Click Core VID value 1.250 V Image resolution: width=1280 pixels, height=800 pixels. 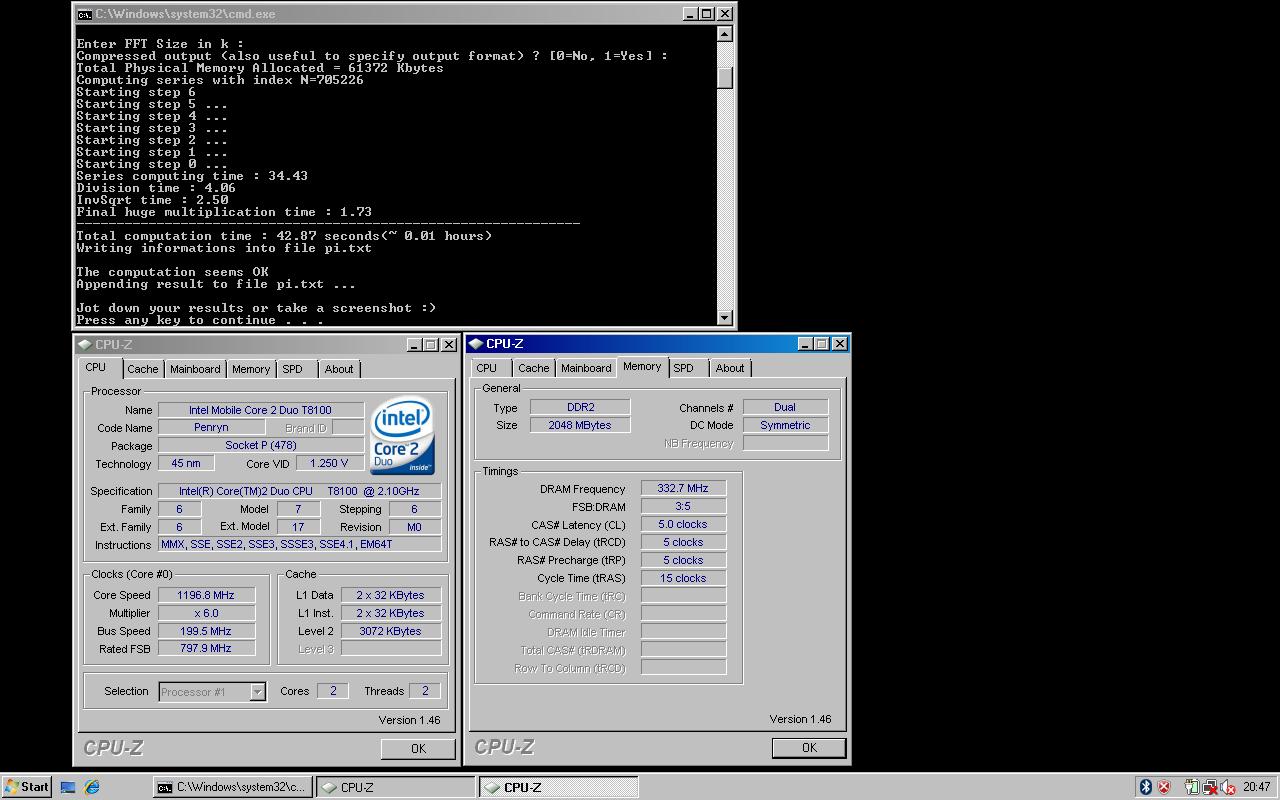coord(329,463)
